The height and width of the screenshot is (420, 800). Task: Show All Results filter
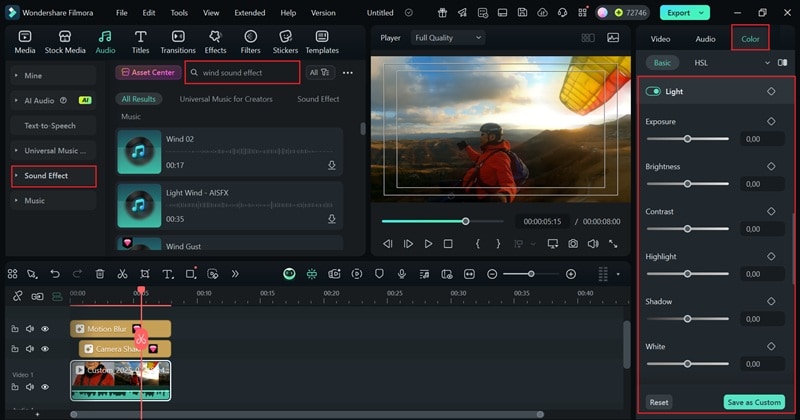[138, 99]
